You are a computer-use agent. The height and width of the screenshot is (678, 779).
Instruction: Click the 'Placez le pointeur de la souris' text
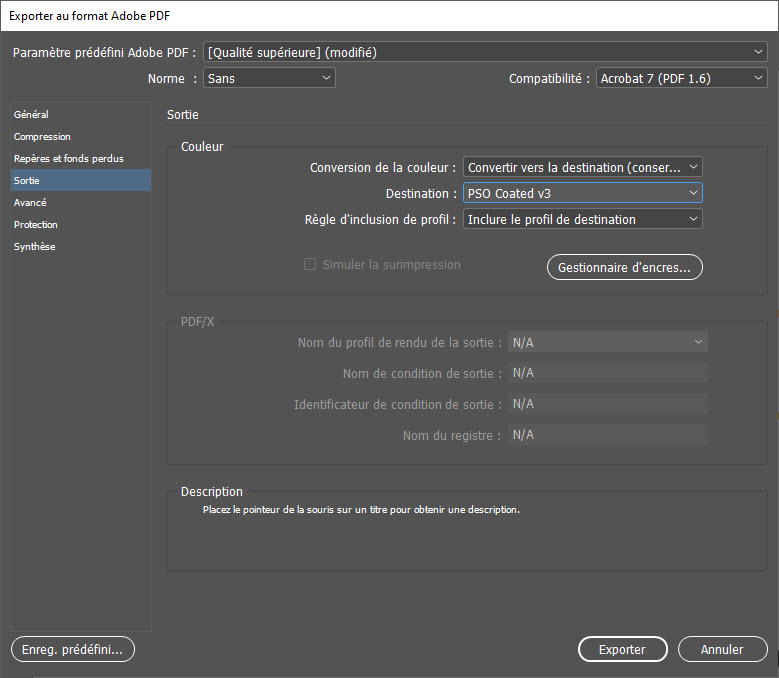click(x=361, y=510)
